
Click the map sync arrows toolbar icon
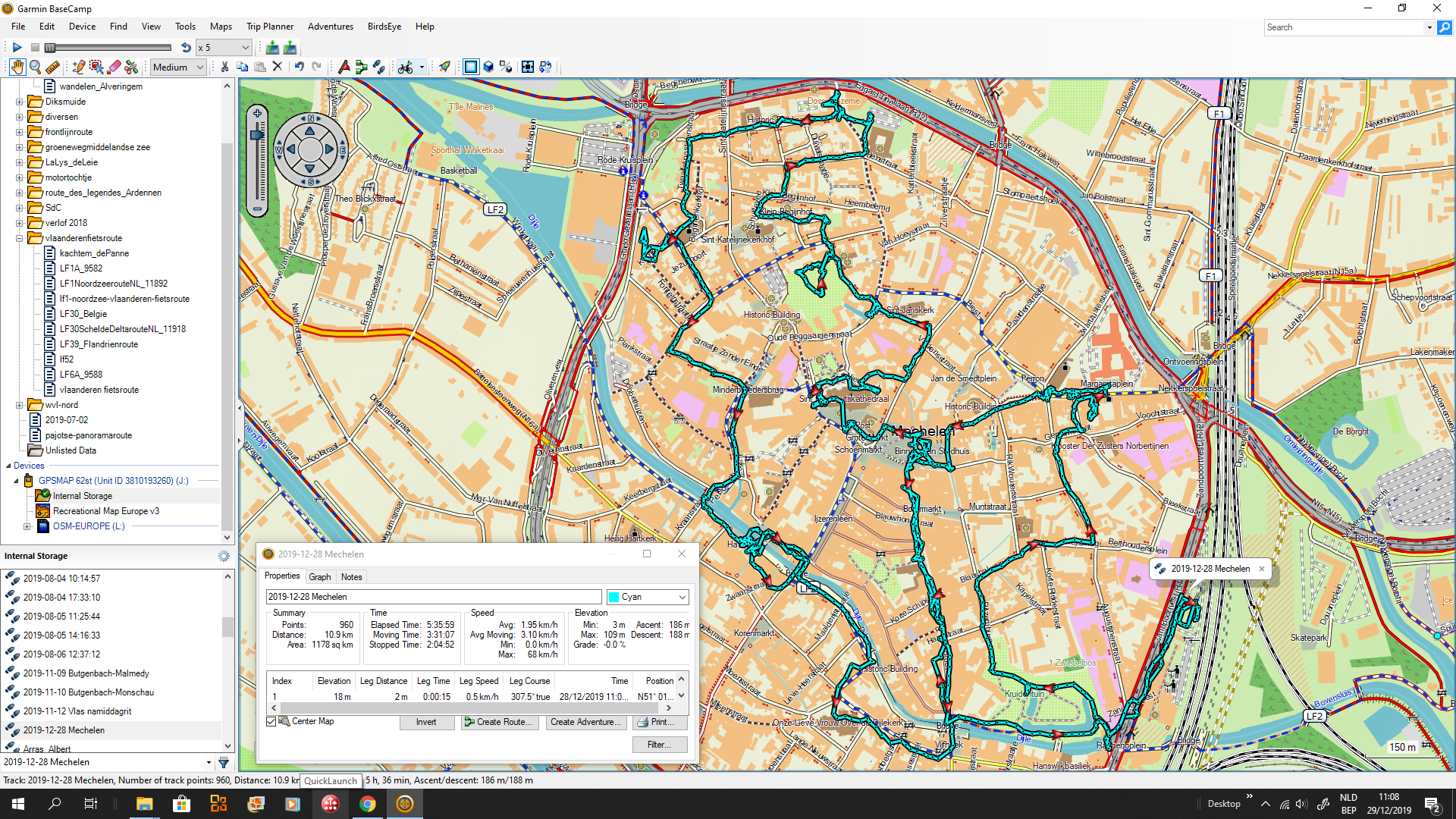point(545,67)
